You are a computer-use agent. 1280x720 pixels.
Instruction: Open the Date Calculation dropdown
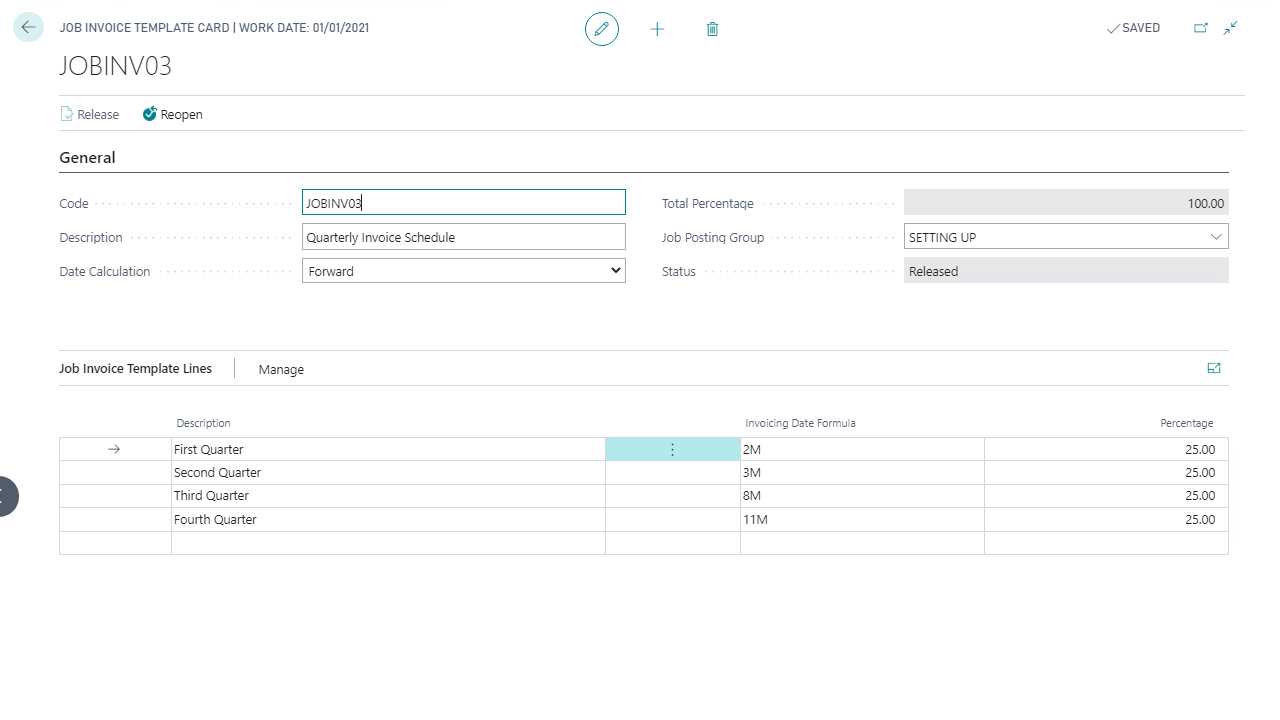[464, 271]
